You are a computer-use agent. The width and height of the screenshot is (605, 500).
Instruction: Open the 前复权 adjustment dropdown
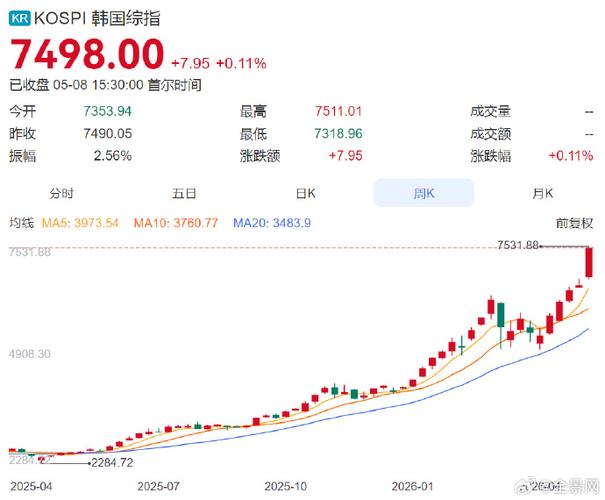(574, 223)
